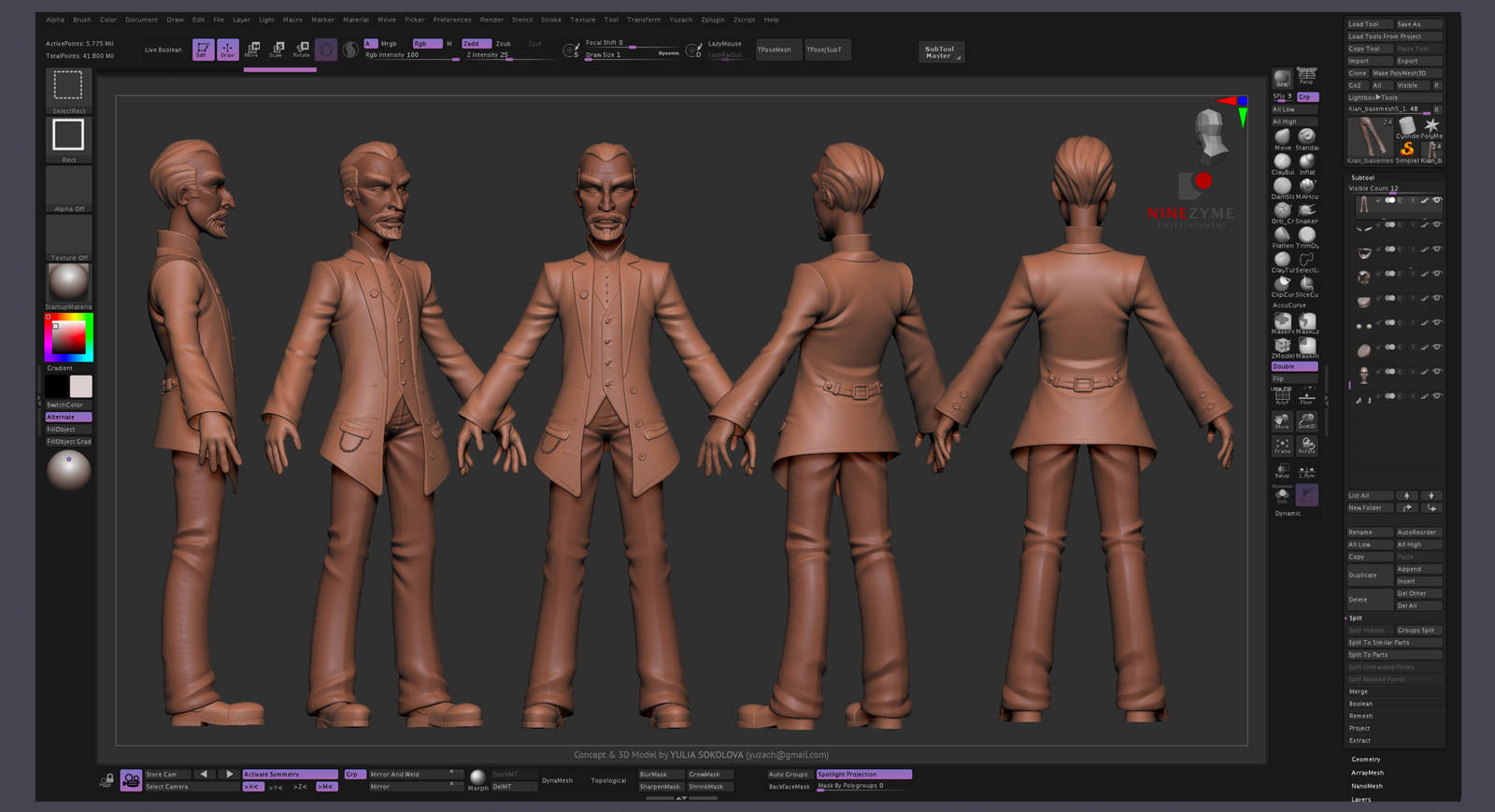Click the SubTool Master button
The width and height of the screenshot is (1495, 812).
click(x=940, y=52)
